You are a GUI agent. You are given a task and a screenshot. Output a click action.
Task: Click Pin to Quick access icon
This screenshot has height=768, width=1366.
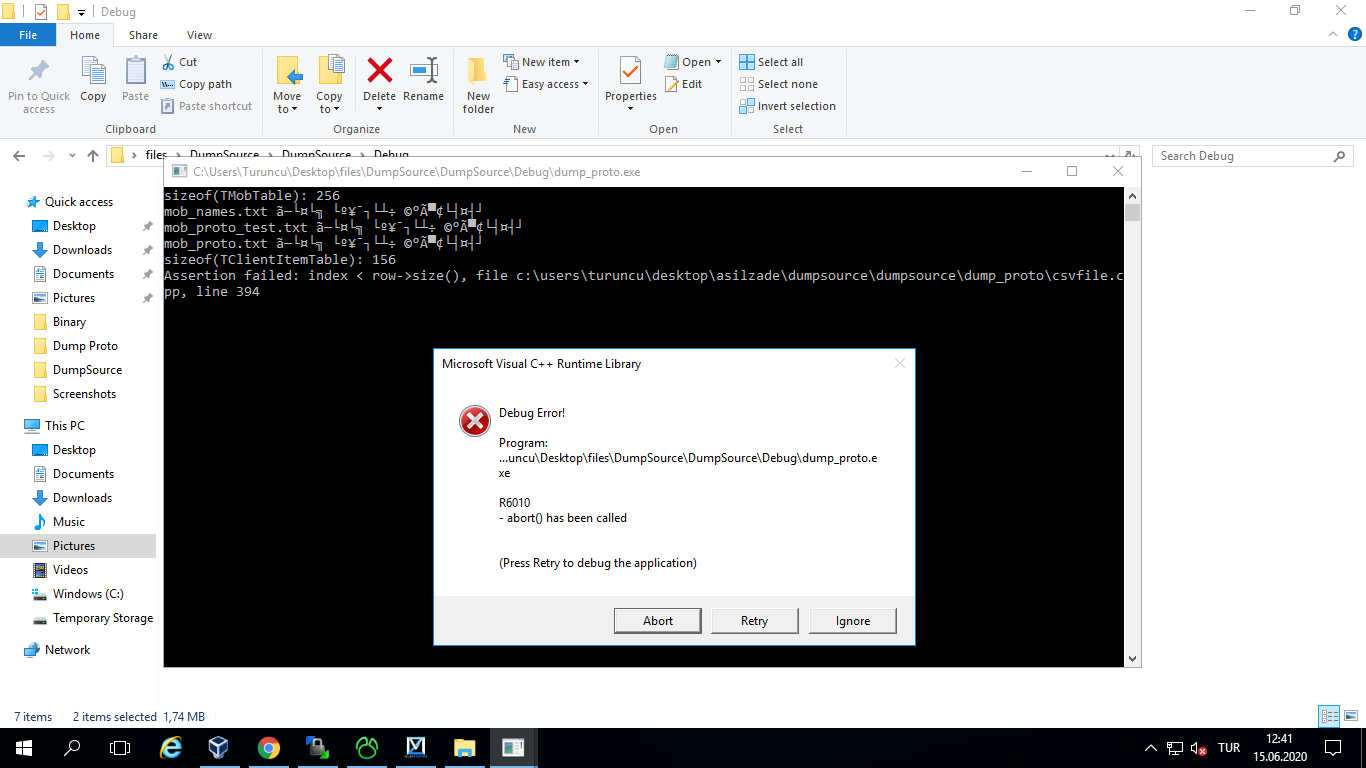click(38, 72)
